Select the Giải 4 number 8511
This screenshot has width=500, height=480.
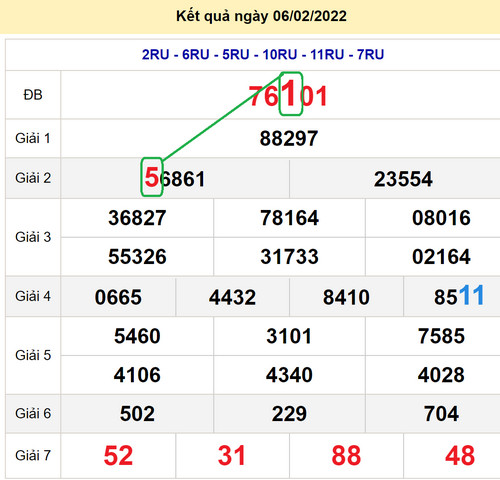click(459, 296)
